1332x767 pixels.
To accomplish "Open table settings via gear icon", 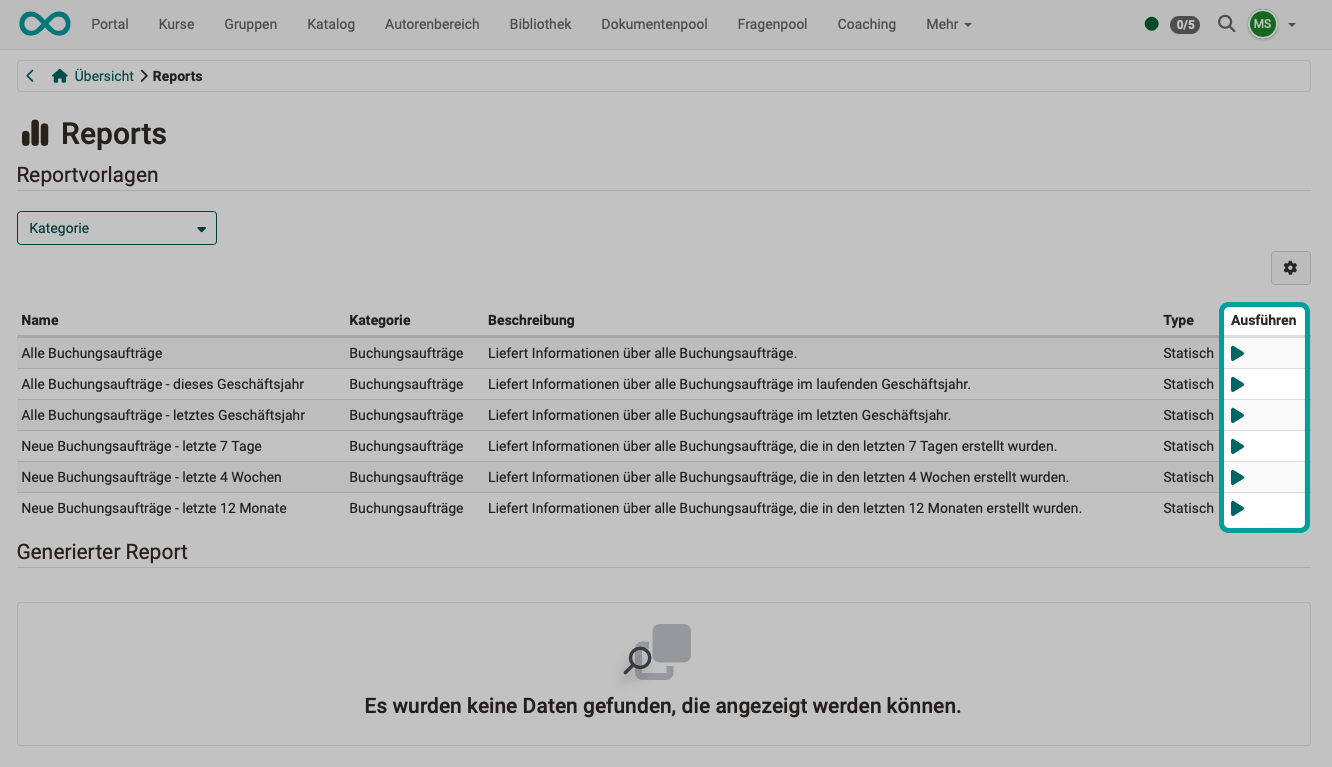I will point(1290,267).
